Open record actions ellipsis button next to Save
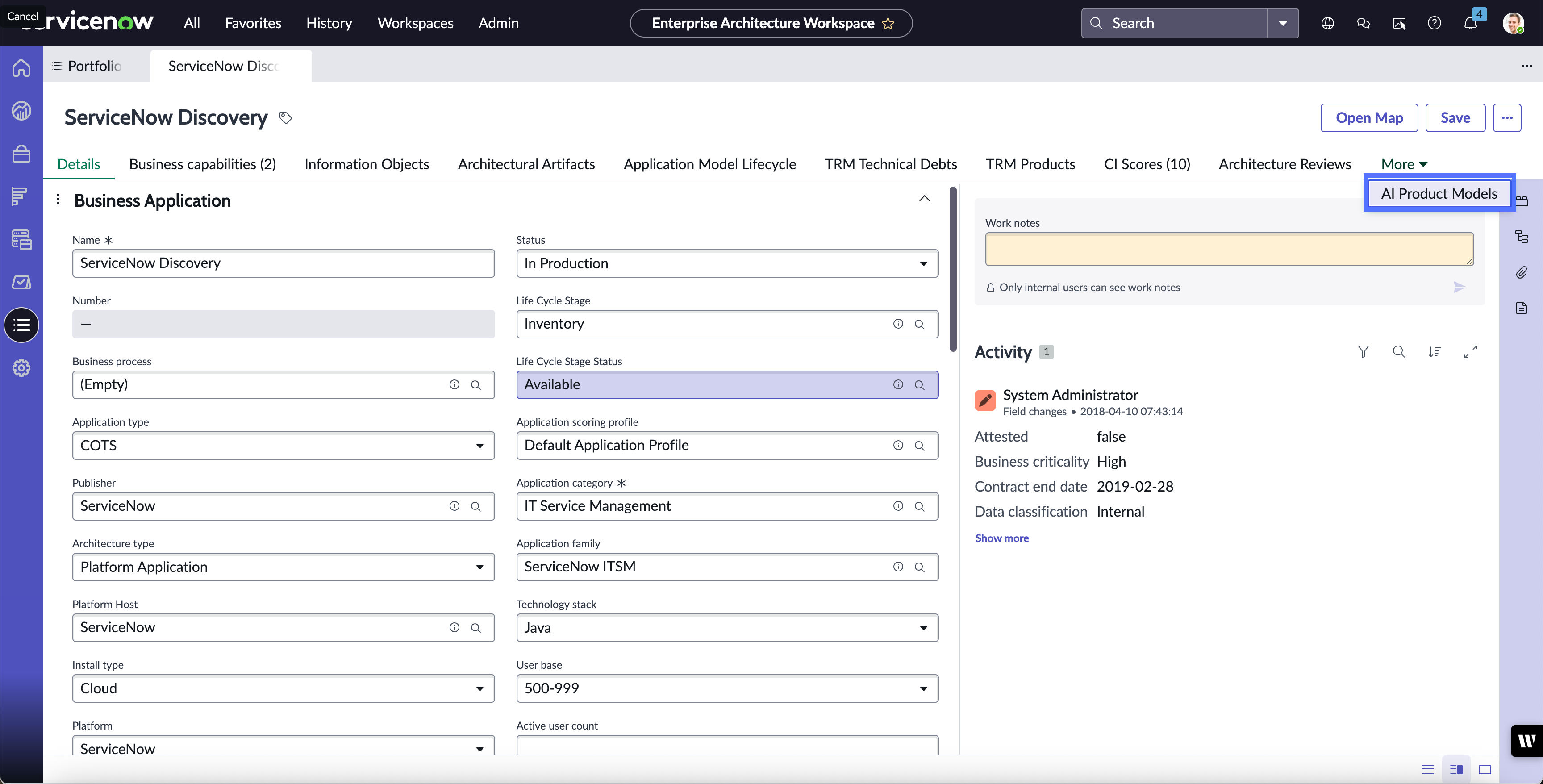 pyautogui.click(x=1507, y=118)
